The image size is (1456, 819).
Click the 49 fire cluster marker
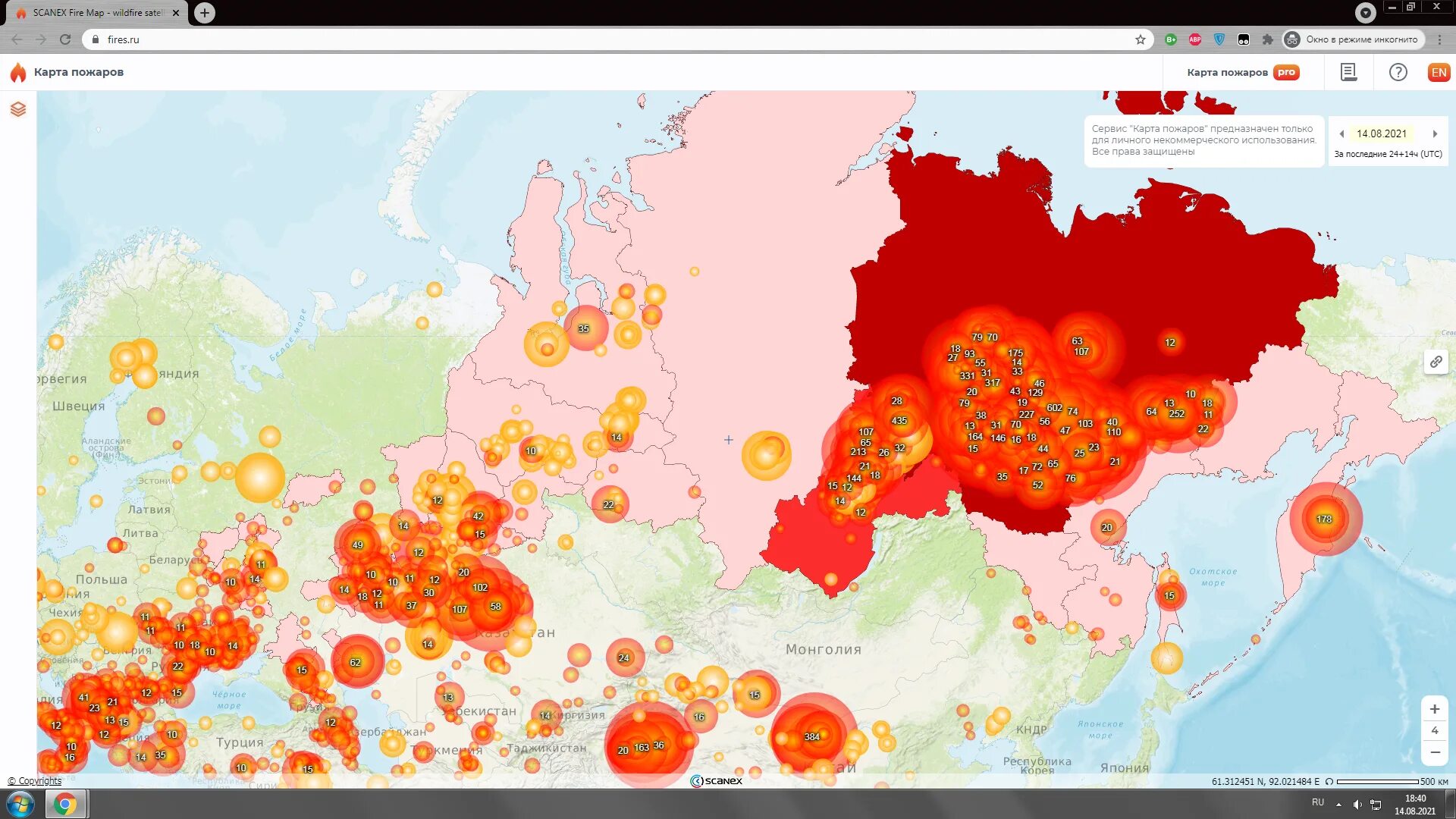[x=357, y=545]
